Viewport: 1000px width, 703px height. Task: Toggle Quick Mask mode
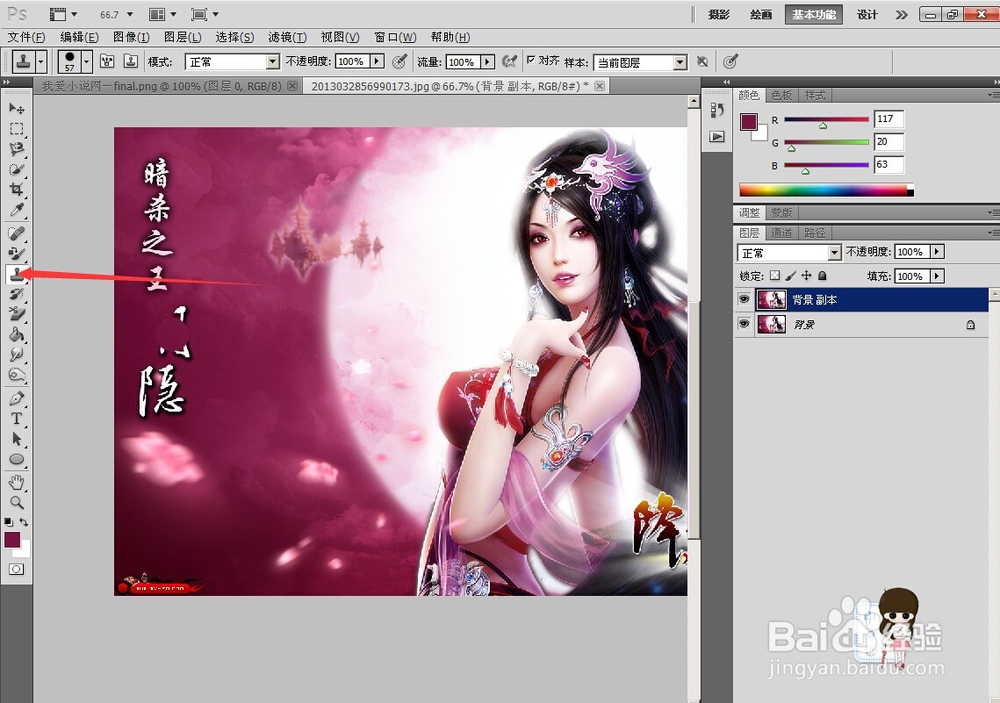[17, 569]
